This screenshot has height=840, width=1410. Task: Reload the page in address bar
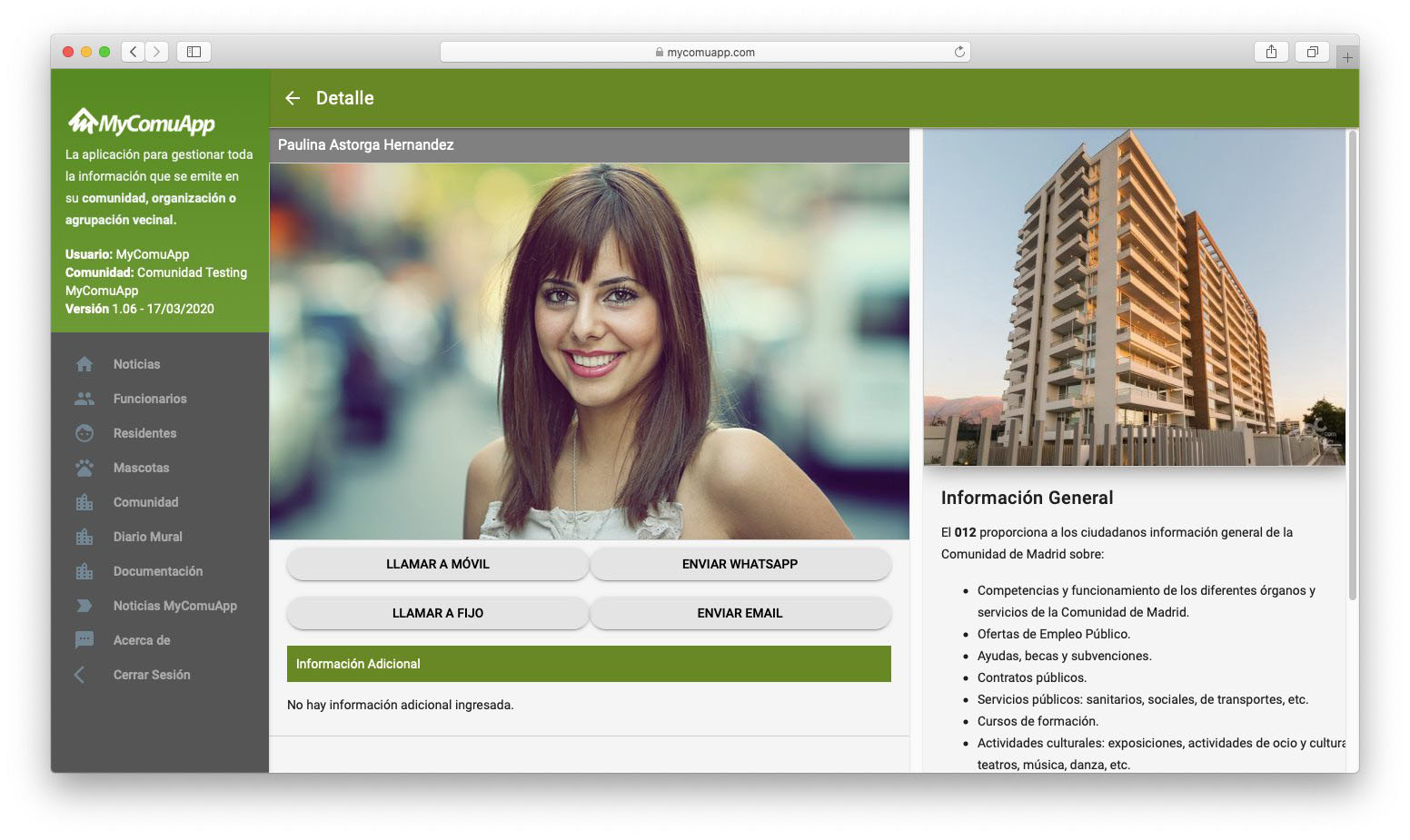[959, 52]
